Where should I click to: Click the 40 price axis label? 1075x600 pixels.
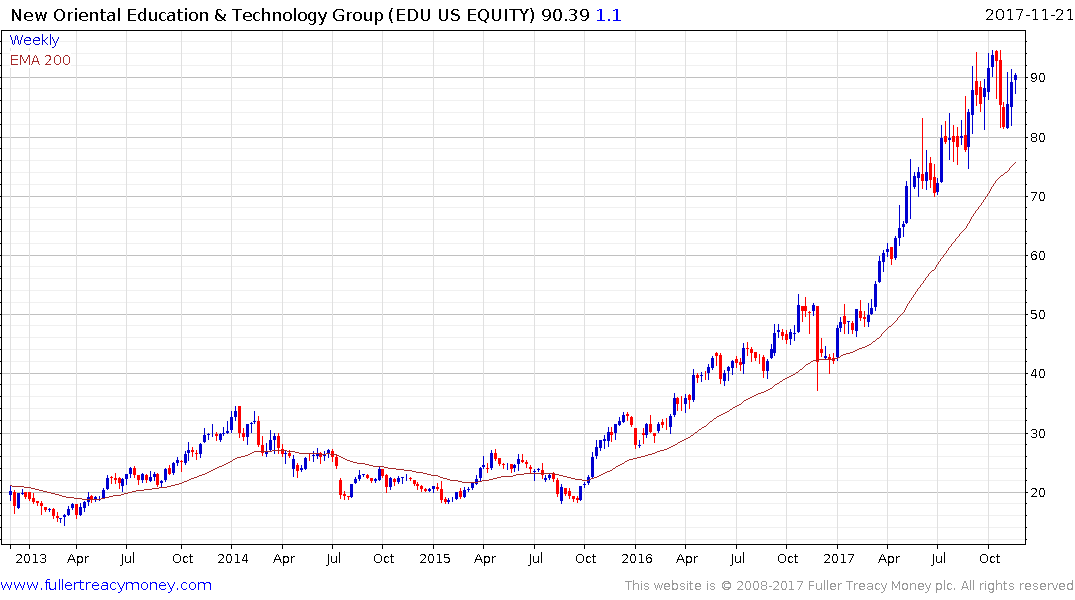coord(1038,374)
